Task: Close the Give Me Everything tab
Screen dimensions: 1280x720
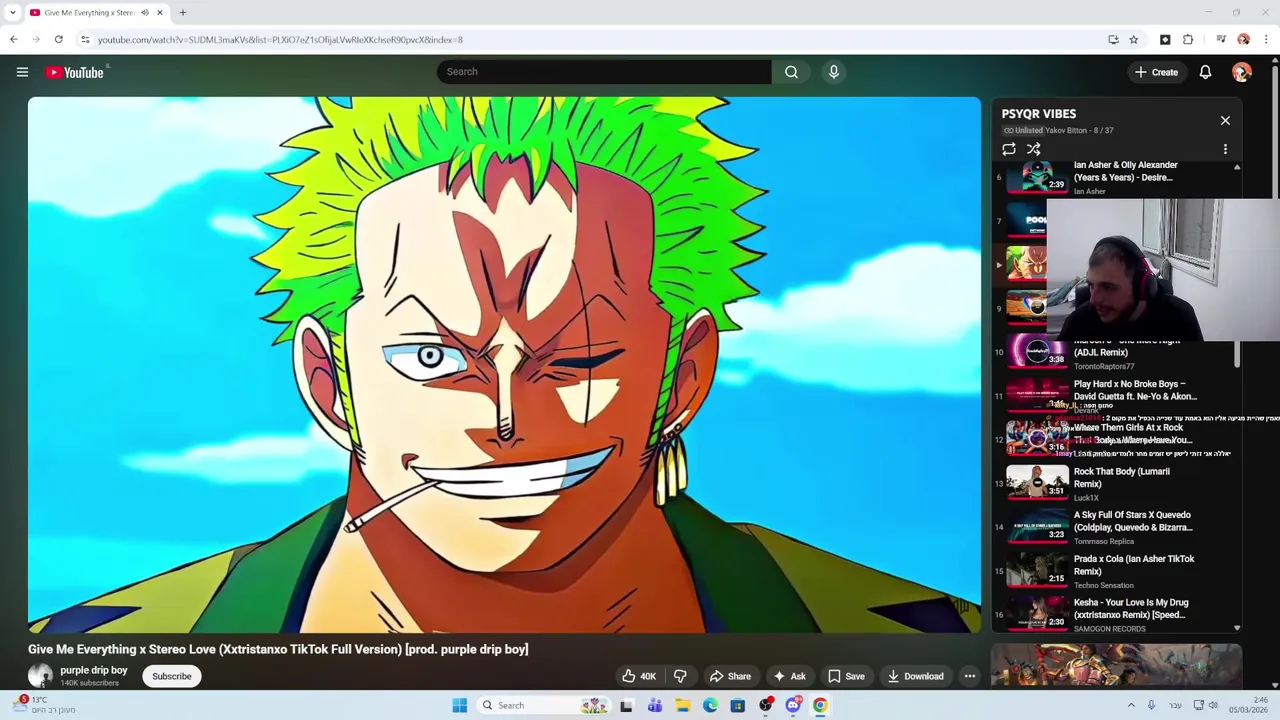Action: coord(159,12)
